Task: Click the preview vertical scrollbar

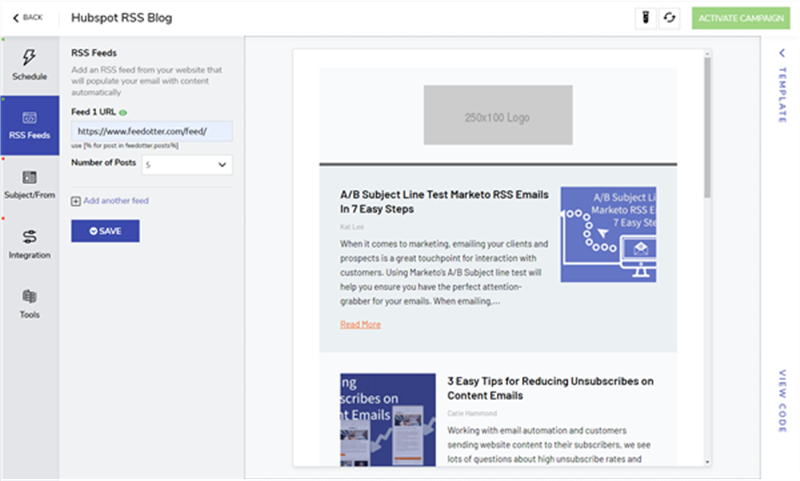Action: coord(707,128)
